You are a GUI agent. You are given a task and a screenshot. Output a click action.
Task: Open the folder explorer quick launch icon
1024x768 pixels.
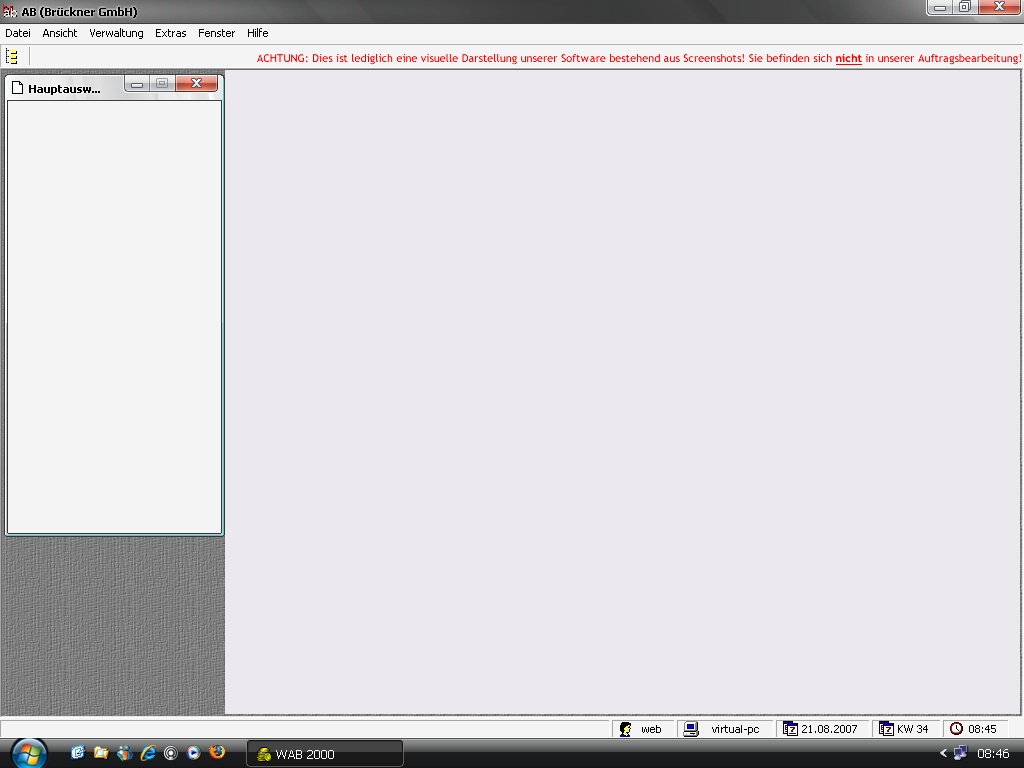[x=101, y=753]
